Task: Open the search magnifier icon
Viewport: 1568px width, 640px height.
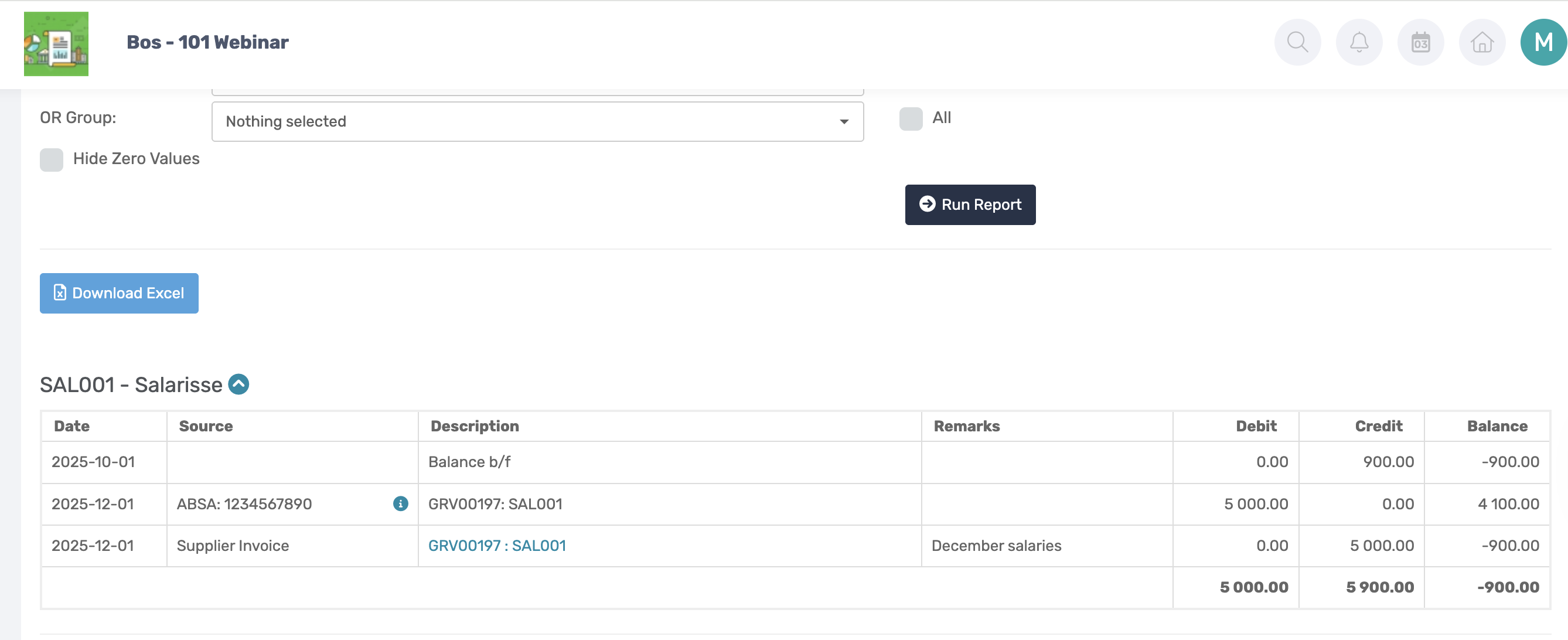Action: 1297,43
